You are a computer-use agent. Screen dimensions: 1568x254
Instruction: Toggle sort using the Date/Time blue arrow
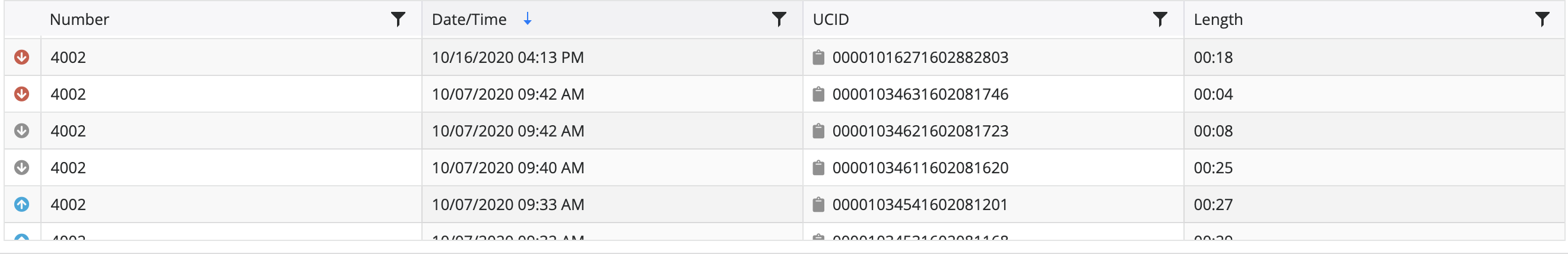pos(528,20)
